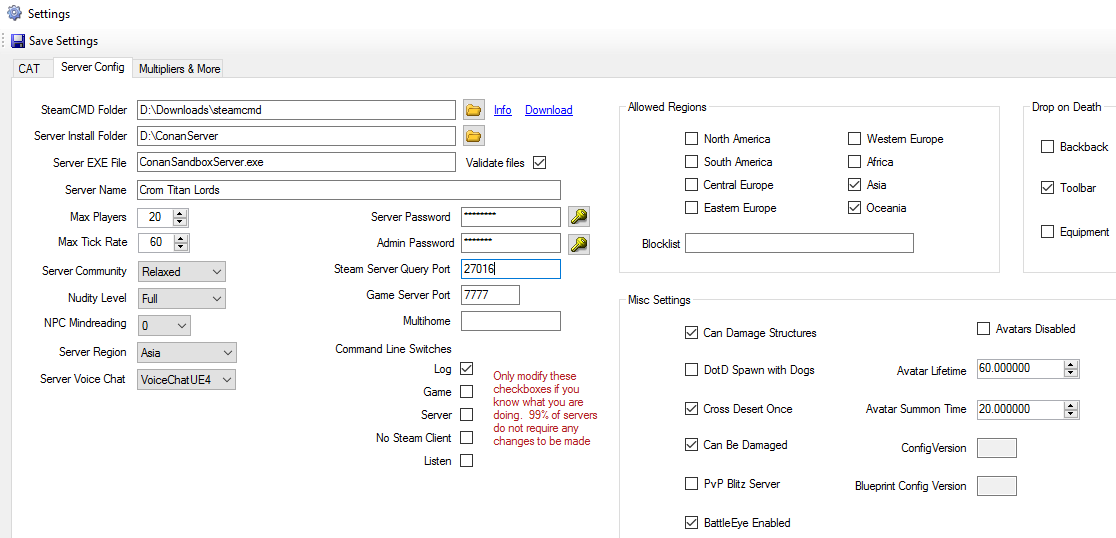The width and height of the screenshot is (1116, 538).
Task: Increase Avatar Lifetime with up arrow
Action: pos(1072,365)
